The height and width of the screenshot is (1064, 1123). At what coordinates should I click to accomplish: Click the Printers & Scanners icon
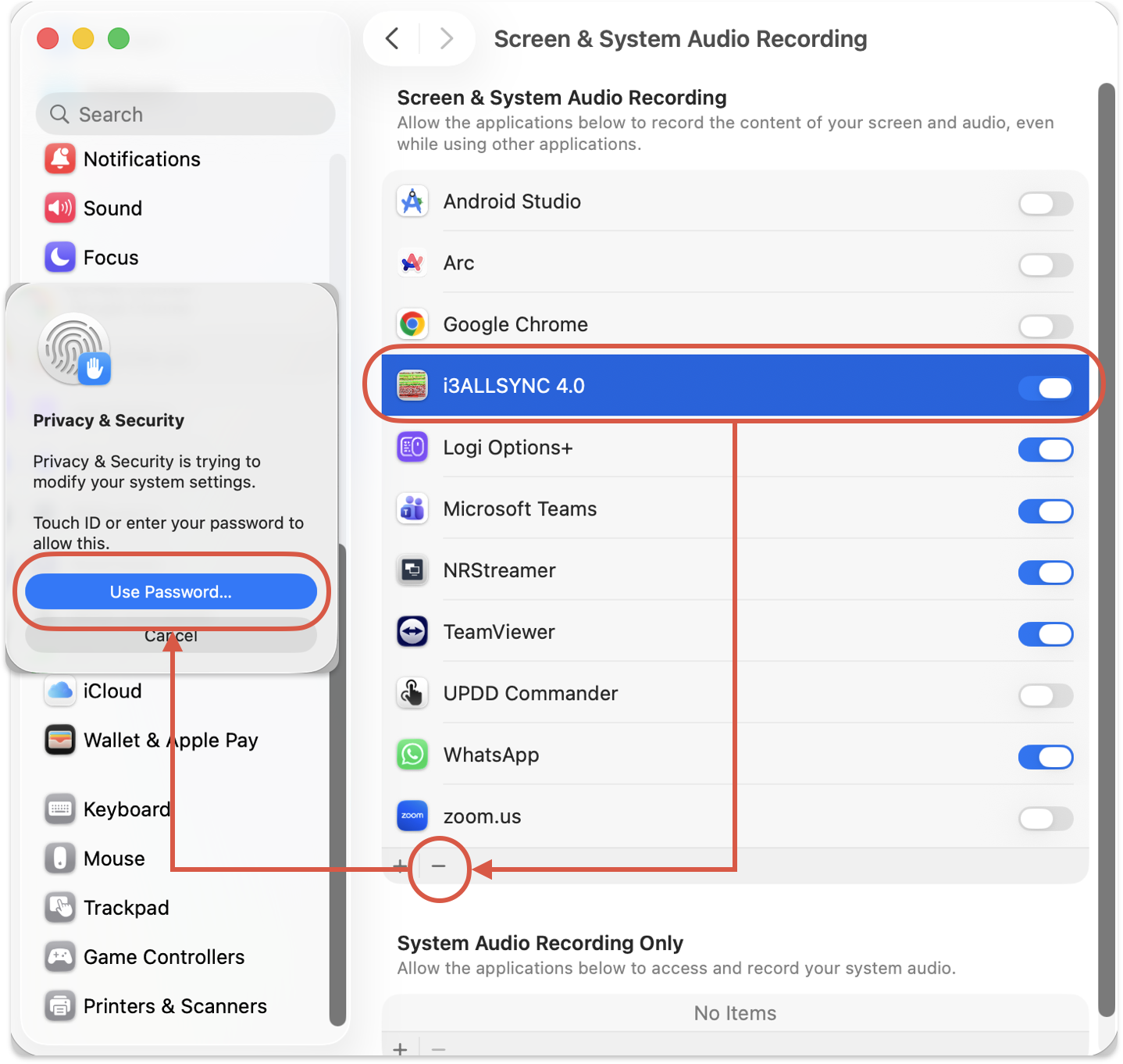(60, 1006)
